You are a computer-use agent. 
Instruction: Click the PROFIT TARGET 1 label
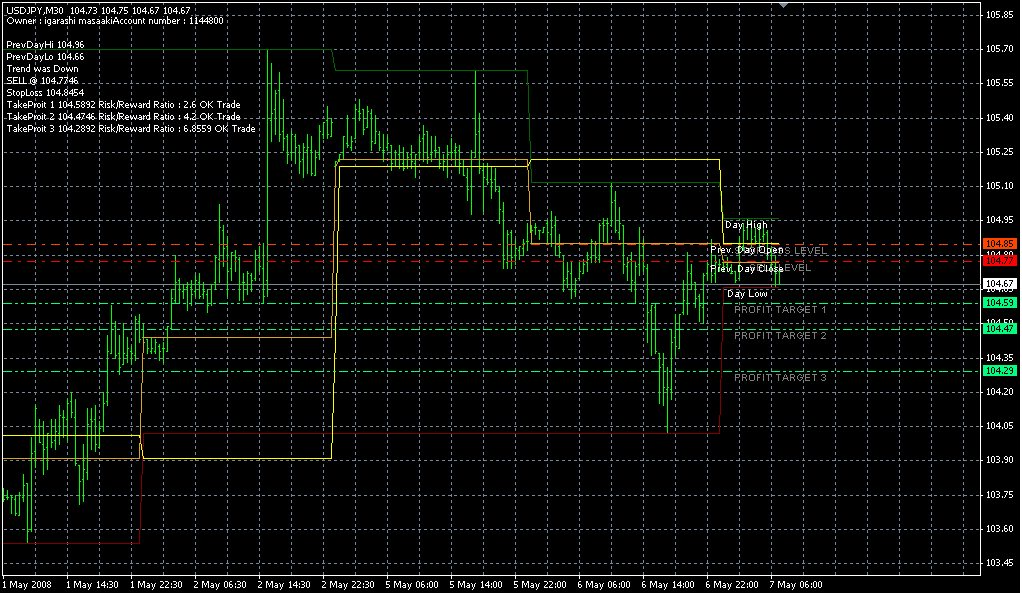(x=780, y=310)
